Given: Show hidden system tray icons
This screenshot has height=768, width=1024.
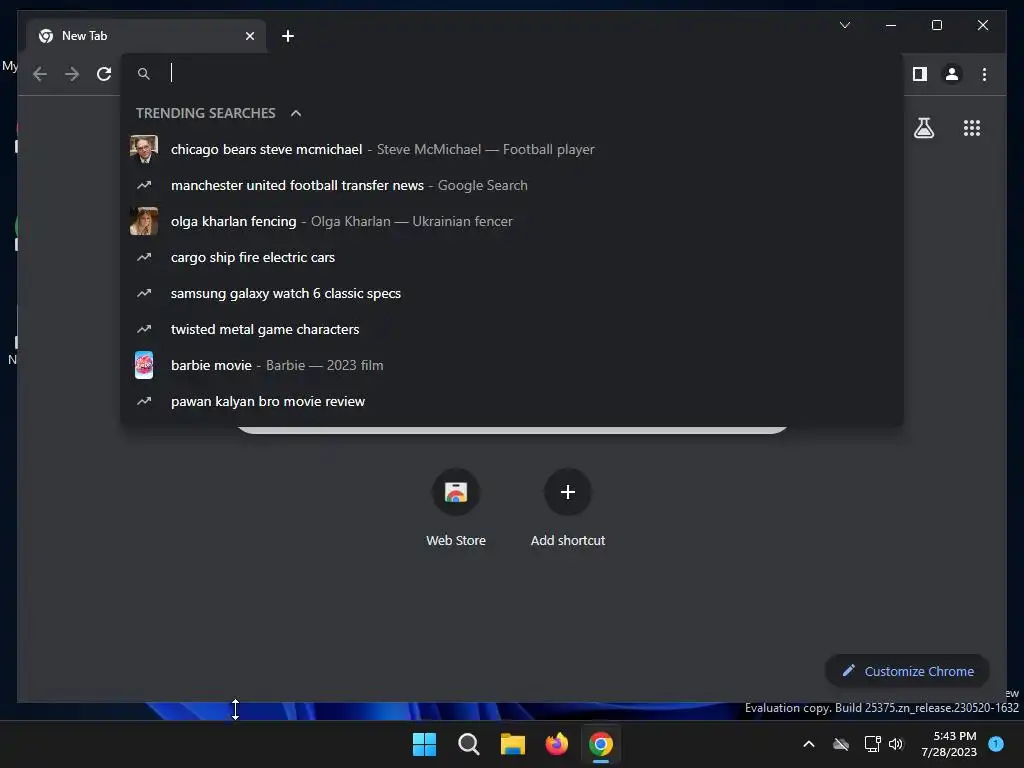Looking at the screenshot, I should (808, 744).
